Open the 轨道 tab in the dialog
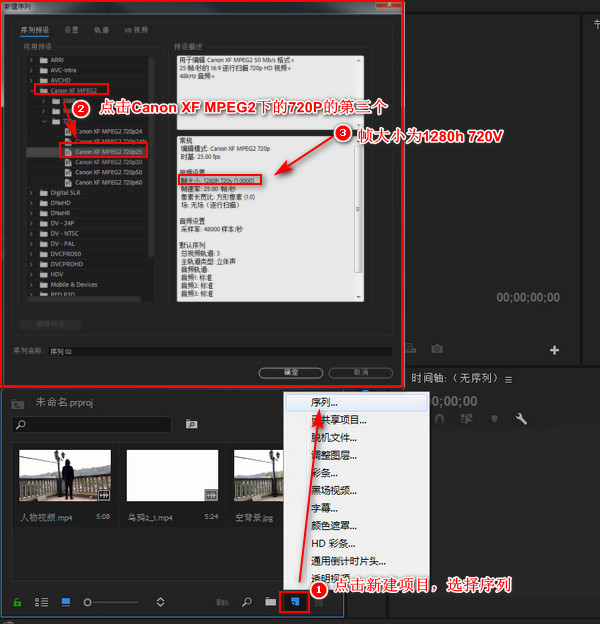Screen dimensions: 601x624 pos(101,30)
